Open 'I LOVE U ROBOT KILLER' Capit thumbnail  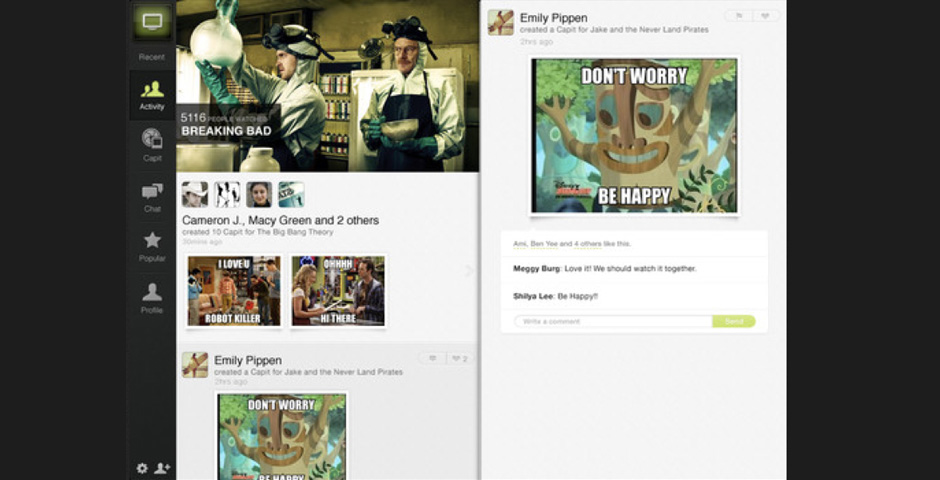[234, 291]
